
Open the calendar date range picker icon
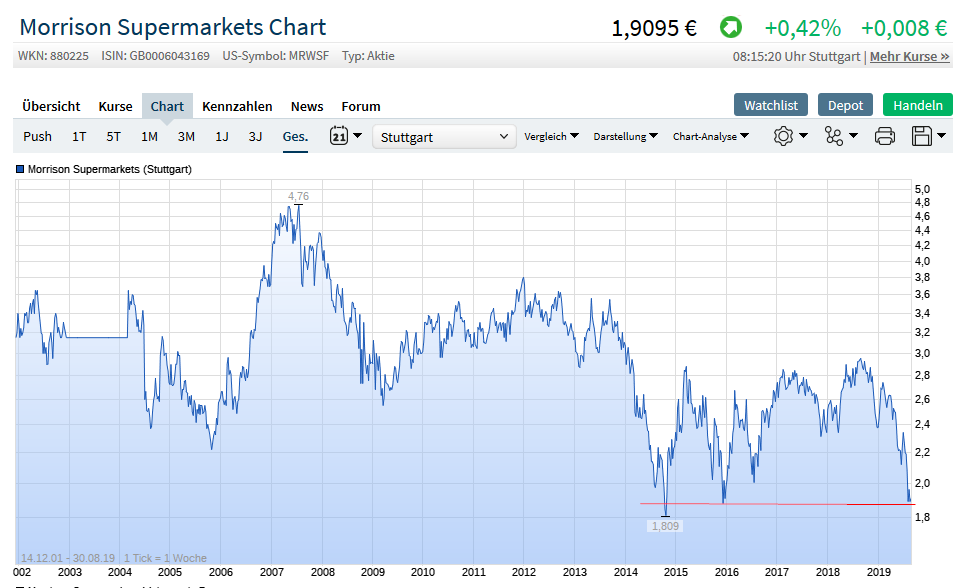[x=338, y=135]
